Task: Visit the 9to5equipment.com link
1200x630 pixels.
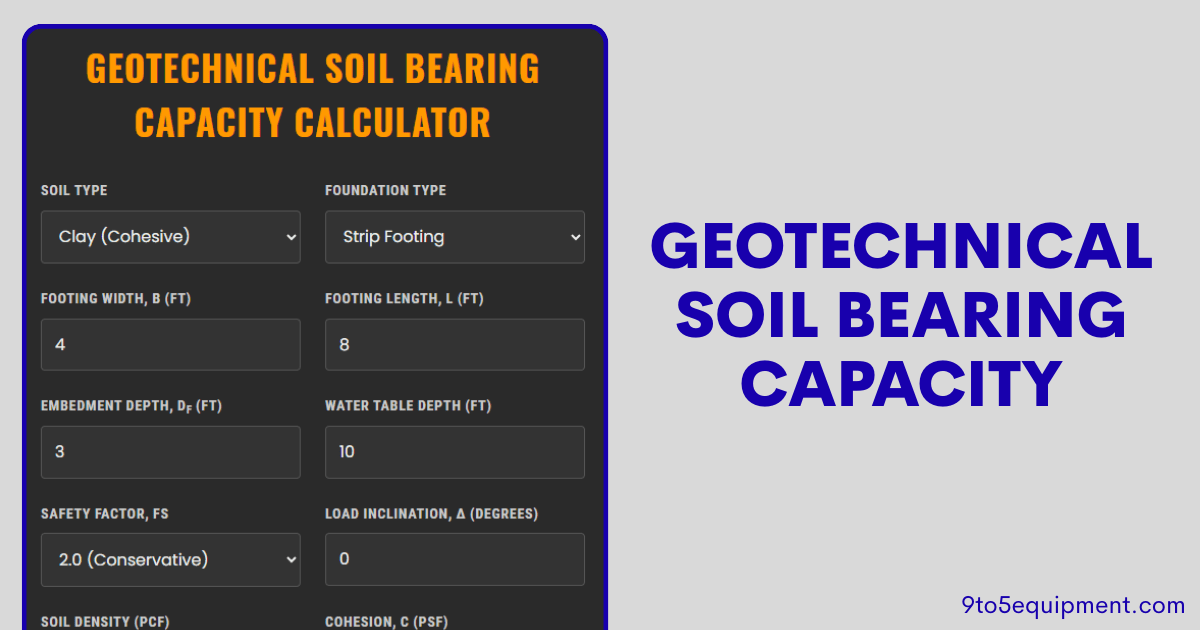Action: 1073,605
